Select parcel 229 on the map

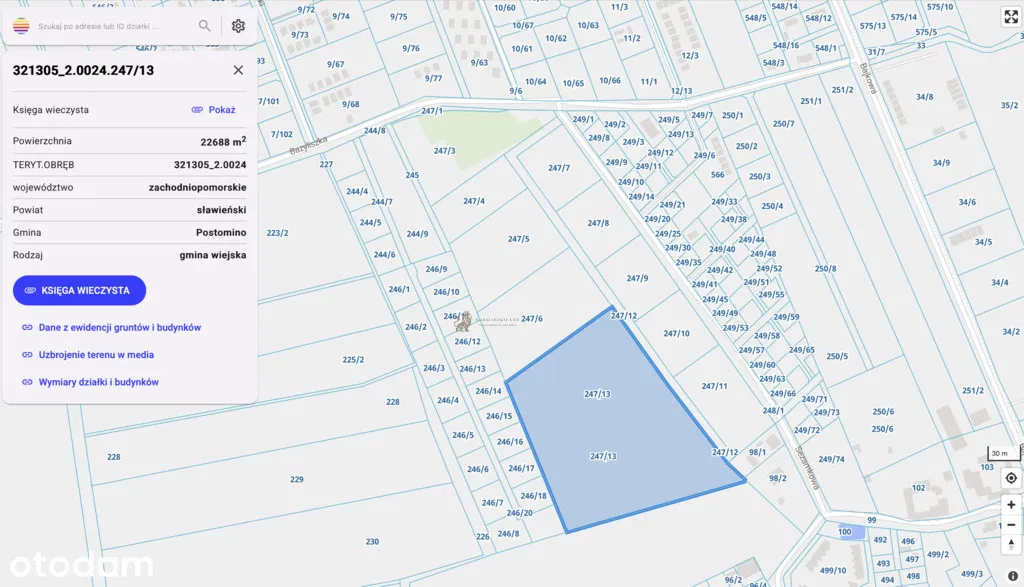[297, 479]
